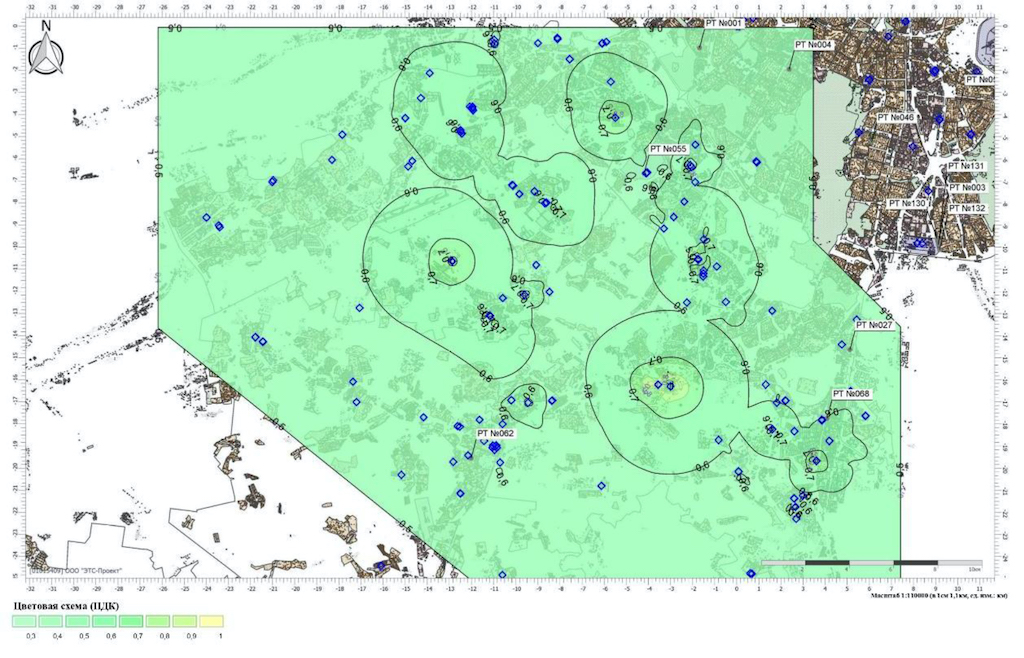The width and height of the screenshot is (1024, 658).
Task: Select the PT №046 point label
Action: coord(896,117)
